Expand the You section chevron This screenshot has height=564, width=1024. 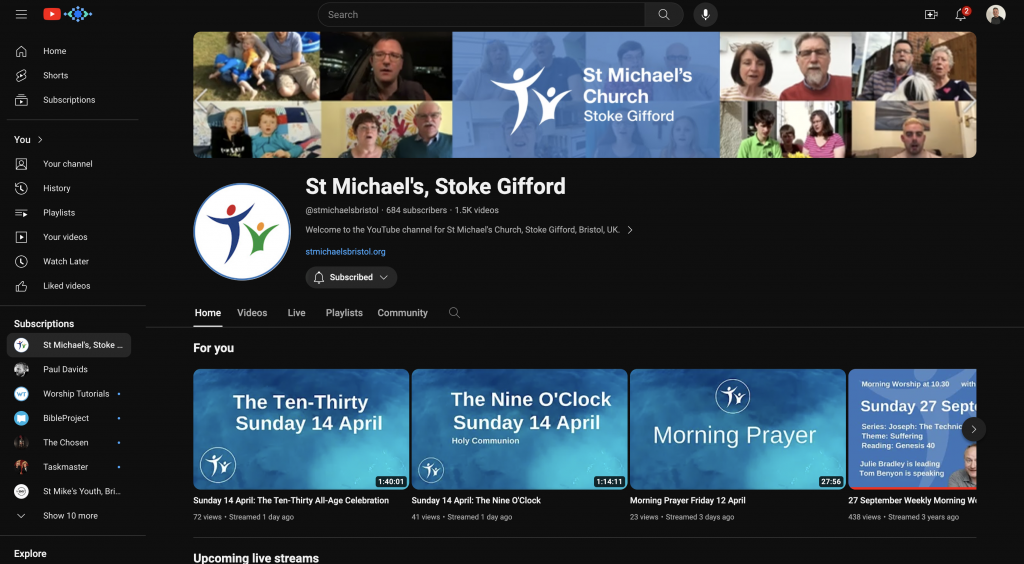coord(40,140)
